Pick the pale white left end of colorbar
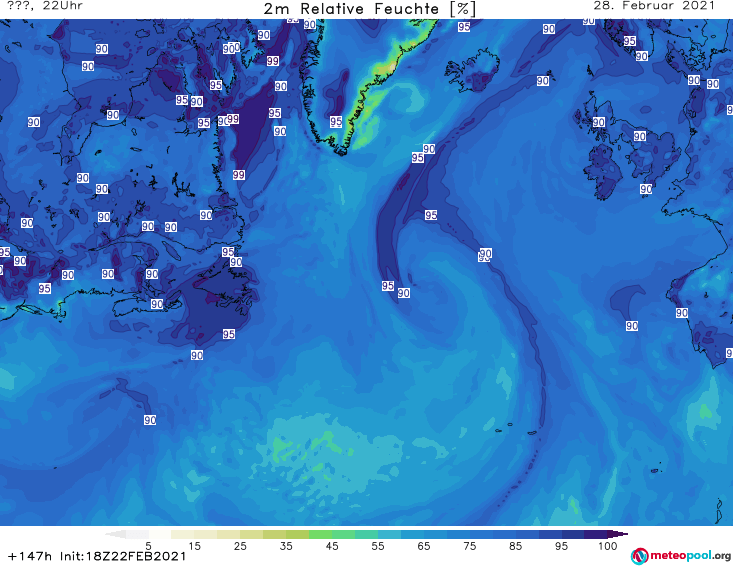 click(x=116, y=534)
